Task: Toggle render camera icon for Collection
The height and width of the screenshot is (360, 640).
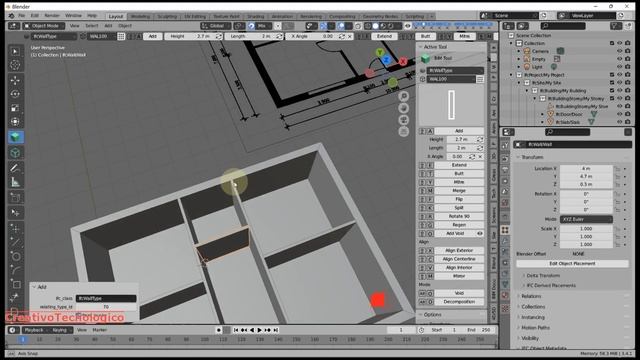Action: (x=628, y=43)
